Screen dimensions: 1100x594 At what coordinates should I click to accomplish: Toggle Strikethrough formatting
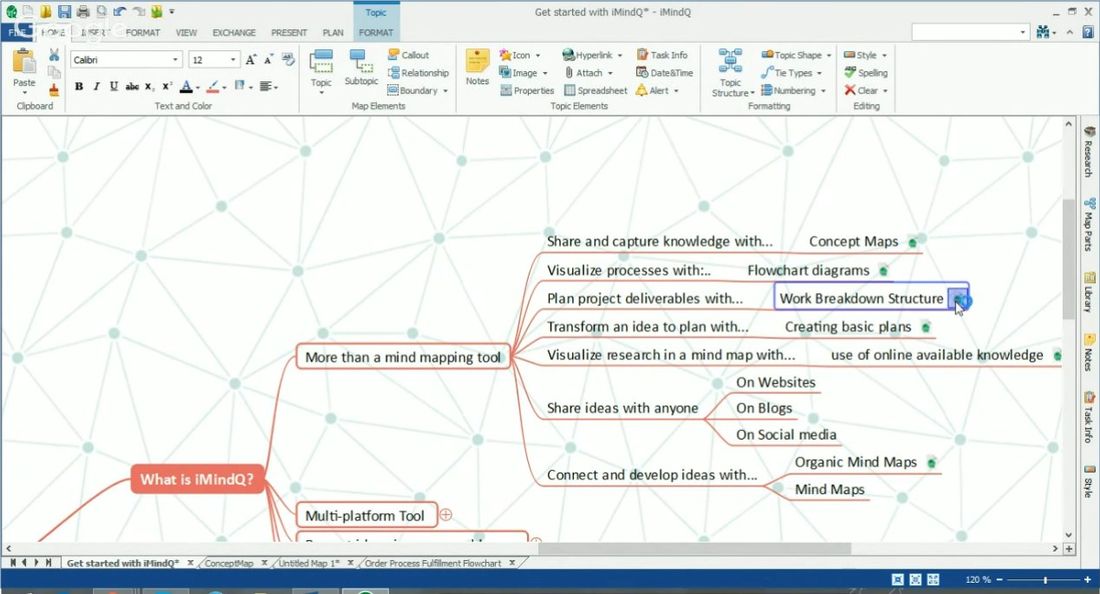(132, 86)
